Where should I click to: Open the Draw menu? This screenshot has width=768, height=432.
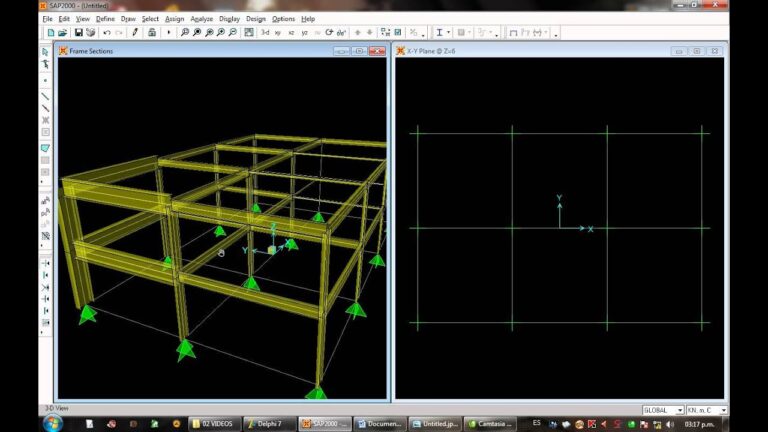(x=128, y=19)
